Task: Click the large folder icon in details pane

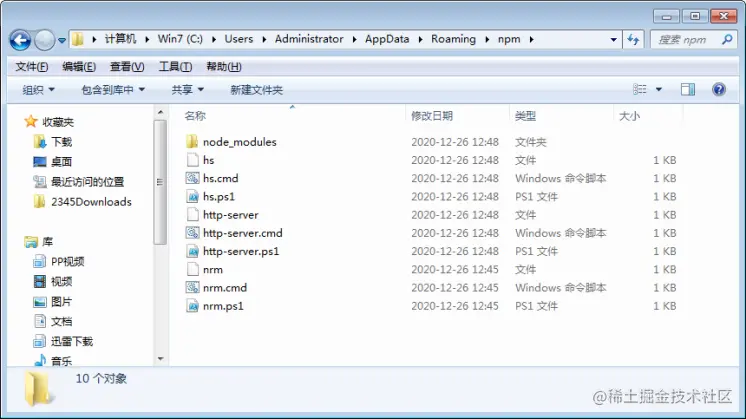Action: (38, 389)
